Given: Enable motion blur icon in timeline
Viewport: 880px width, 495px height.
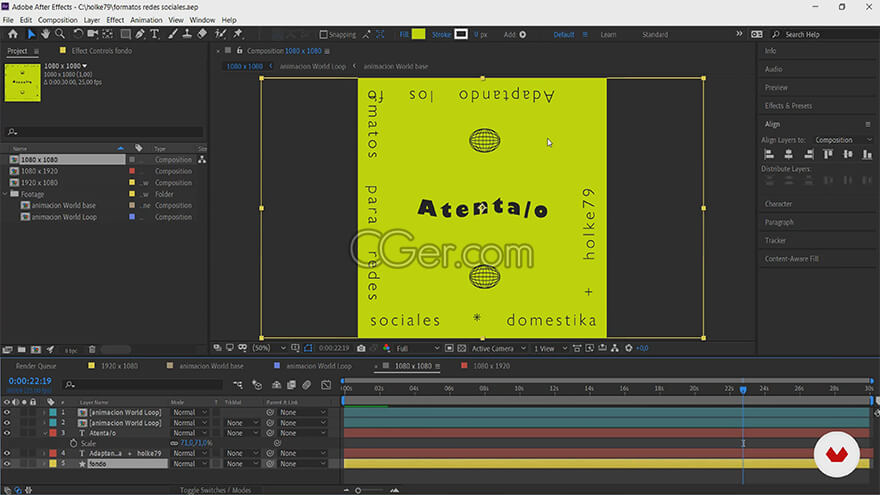Looking at the screenshot, I should click(306, 385).
